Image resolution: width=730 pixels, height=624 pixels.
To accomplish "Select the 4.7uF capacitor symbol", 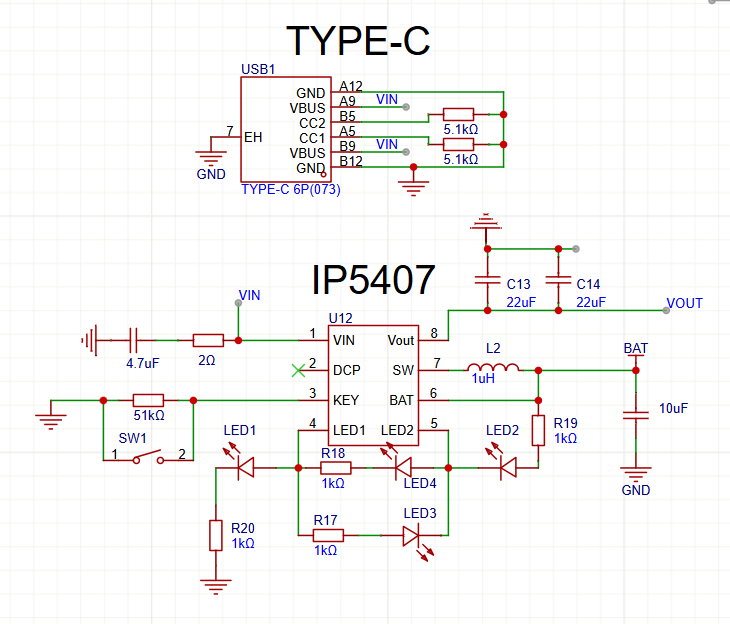I will [133, 340].
